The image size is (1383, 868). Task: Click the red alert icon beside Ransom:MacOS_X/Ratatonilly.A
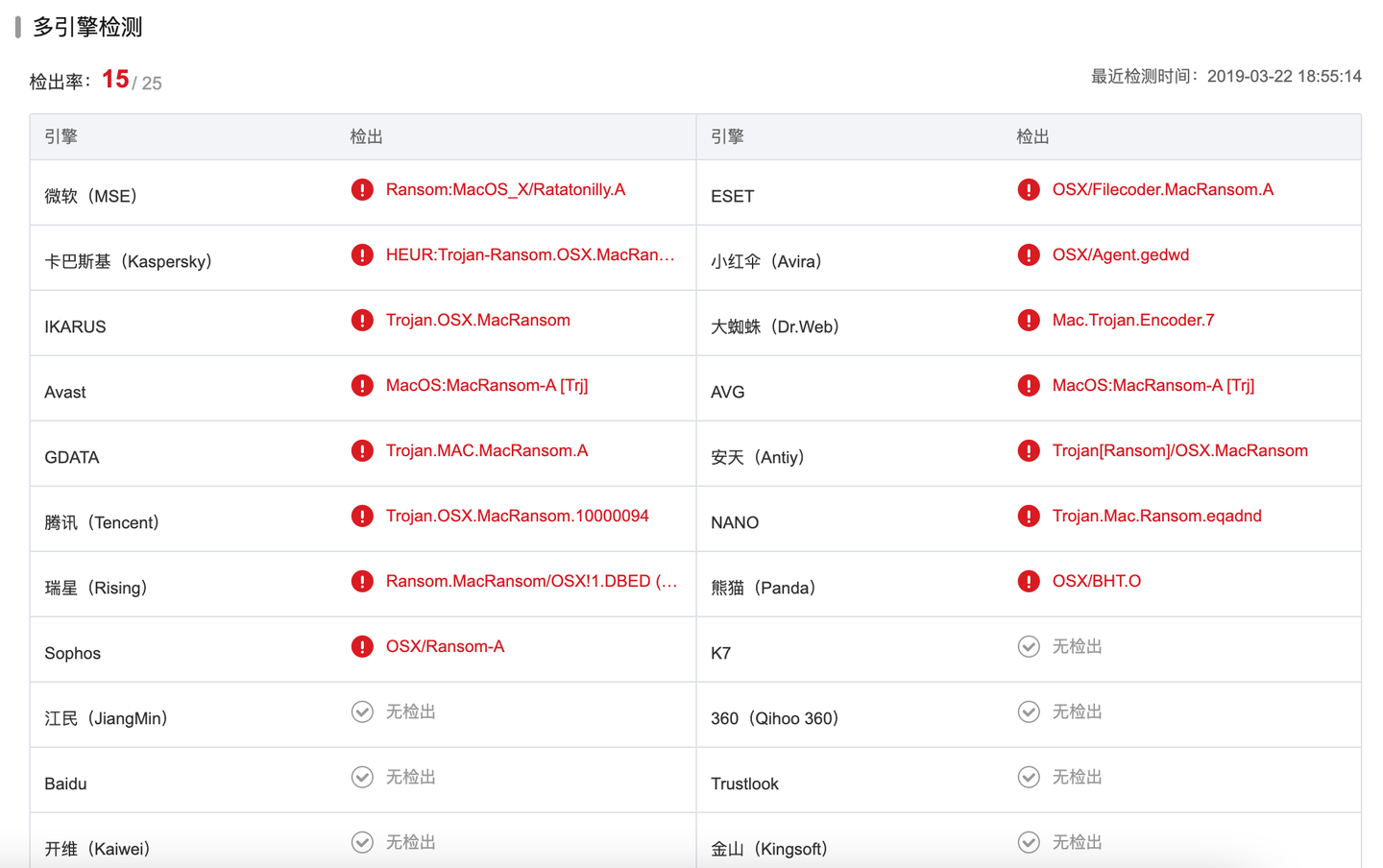tap(362, 189)
